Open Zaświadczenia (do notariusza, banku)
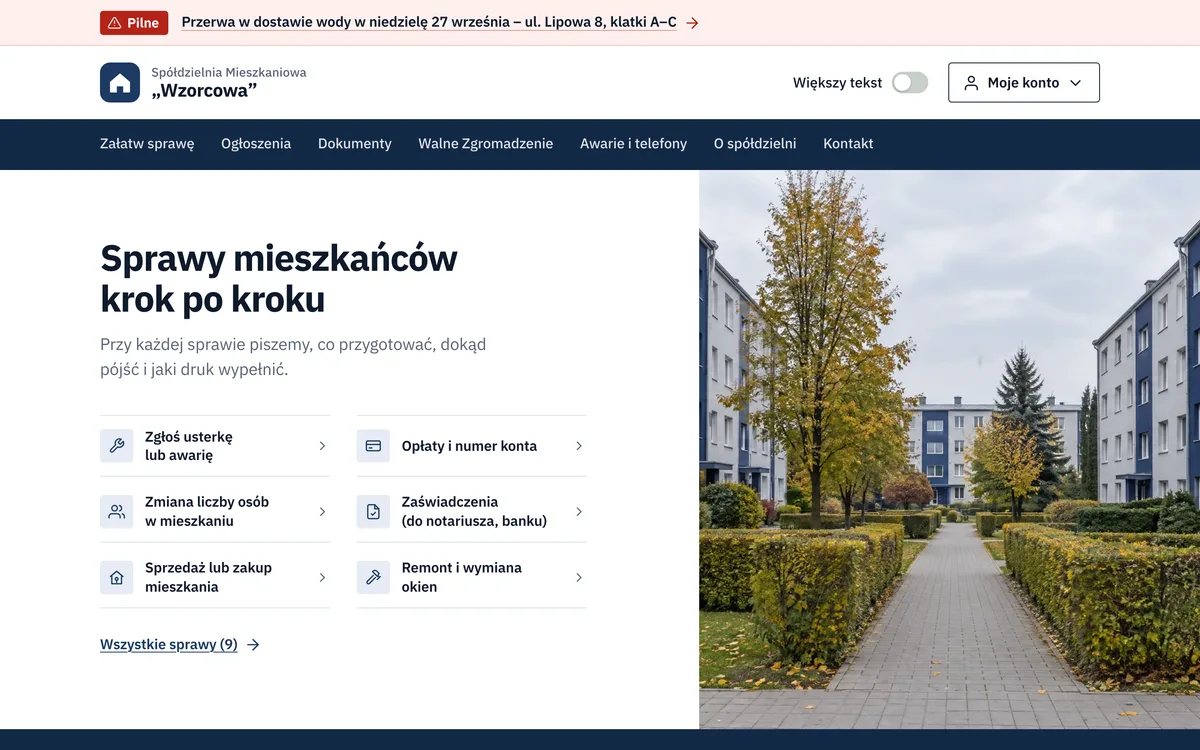 pyautogui.click(x=472, y=512)
